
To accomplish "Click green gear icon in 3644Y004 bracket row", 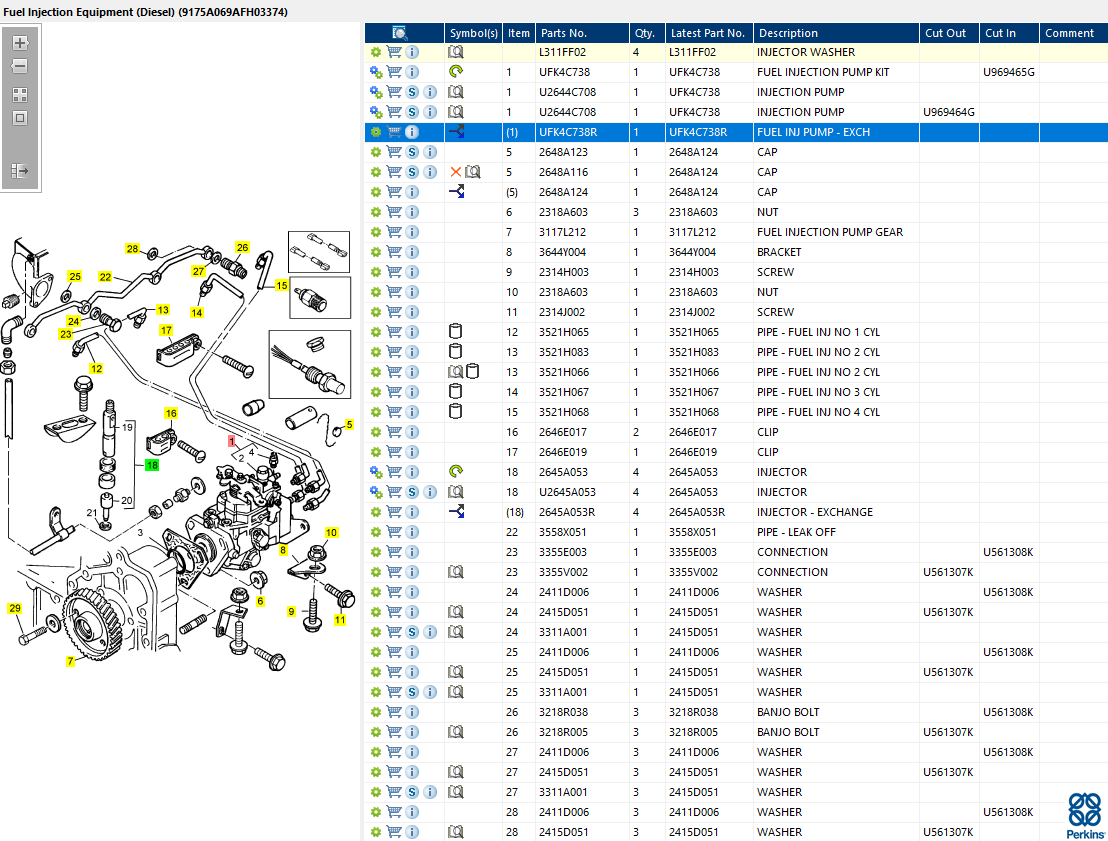I will (x=376, y=252).
